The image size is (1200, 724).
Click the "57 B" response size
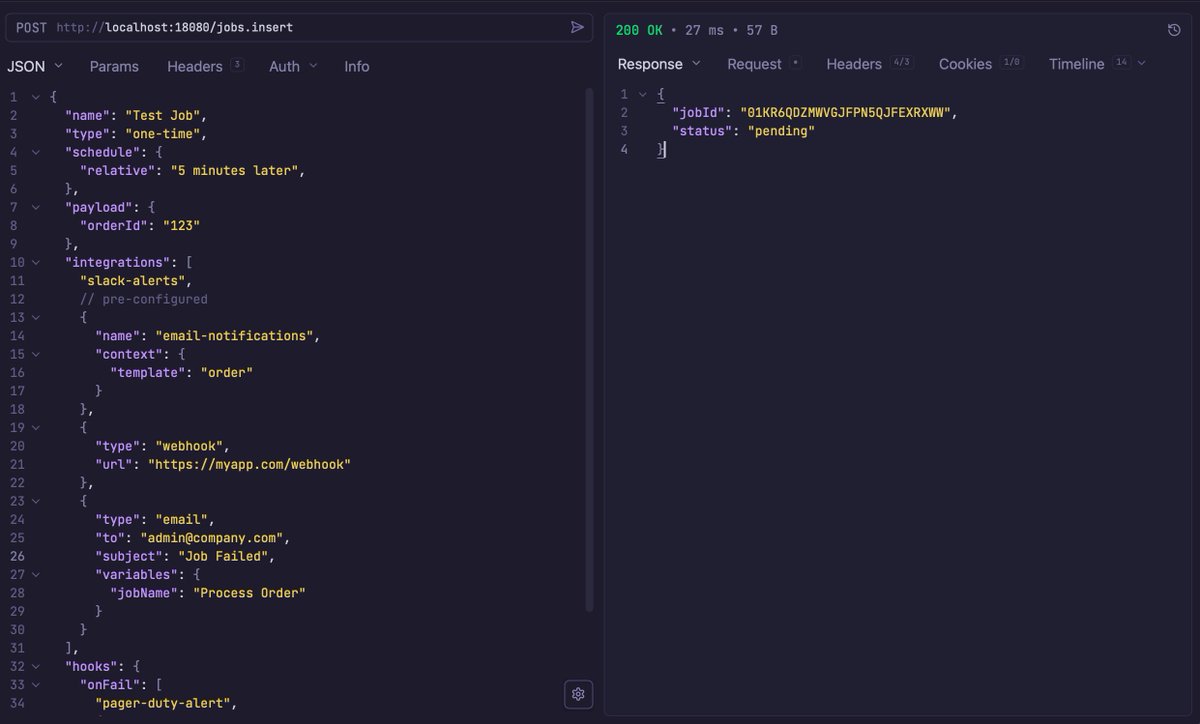[x=762, y=30]
